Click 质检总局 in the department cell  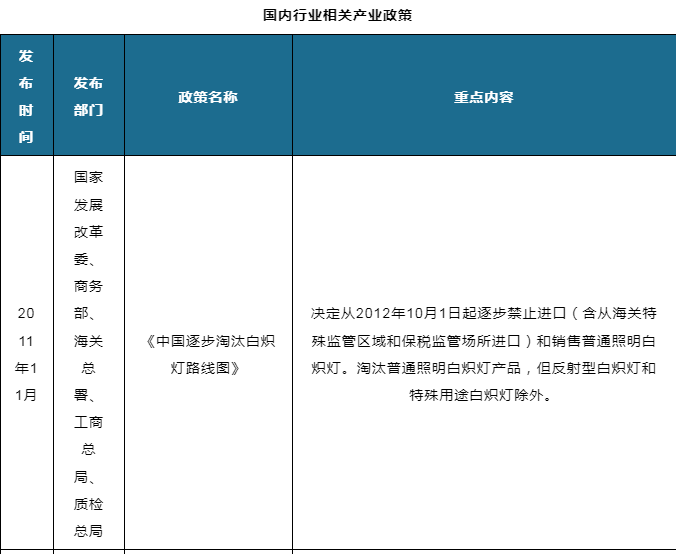point(88,517)
